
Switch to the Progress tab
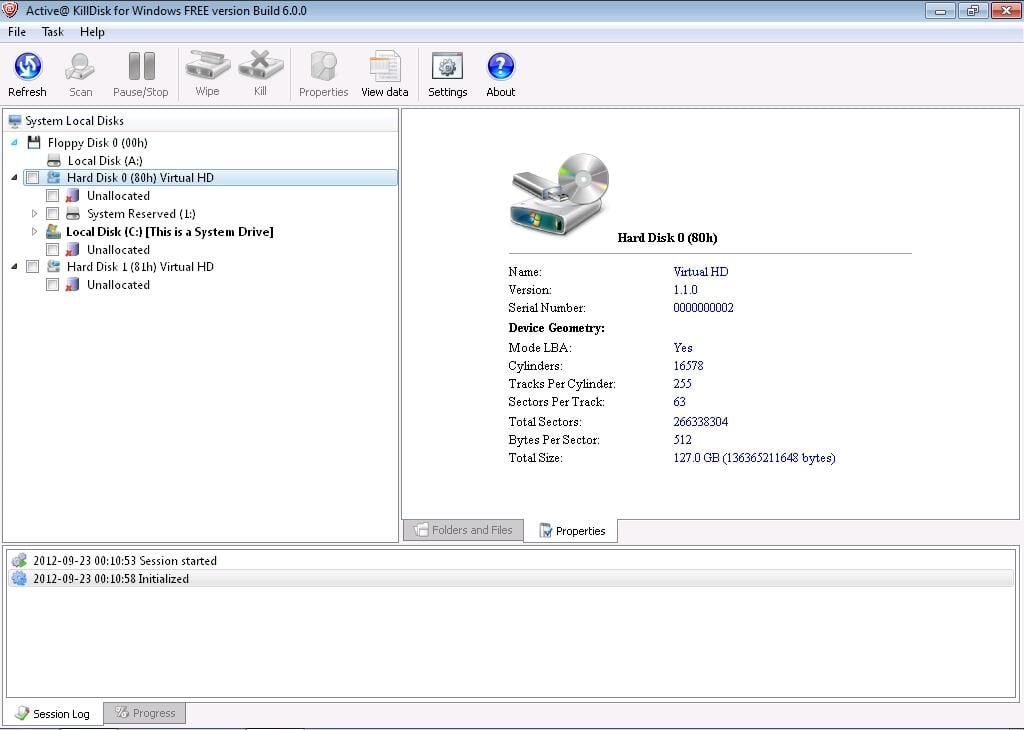click(x=145, y=713)
